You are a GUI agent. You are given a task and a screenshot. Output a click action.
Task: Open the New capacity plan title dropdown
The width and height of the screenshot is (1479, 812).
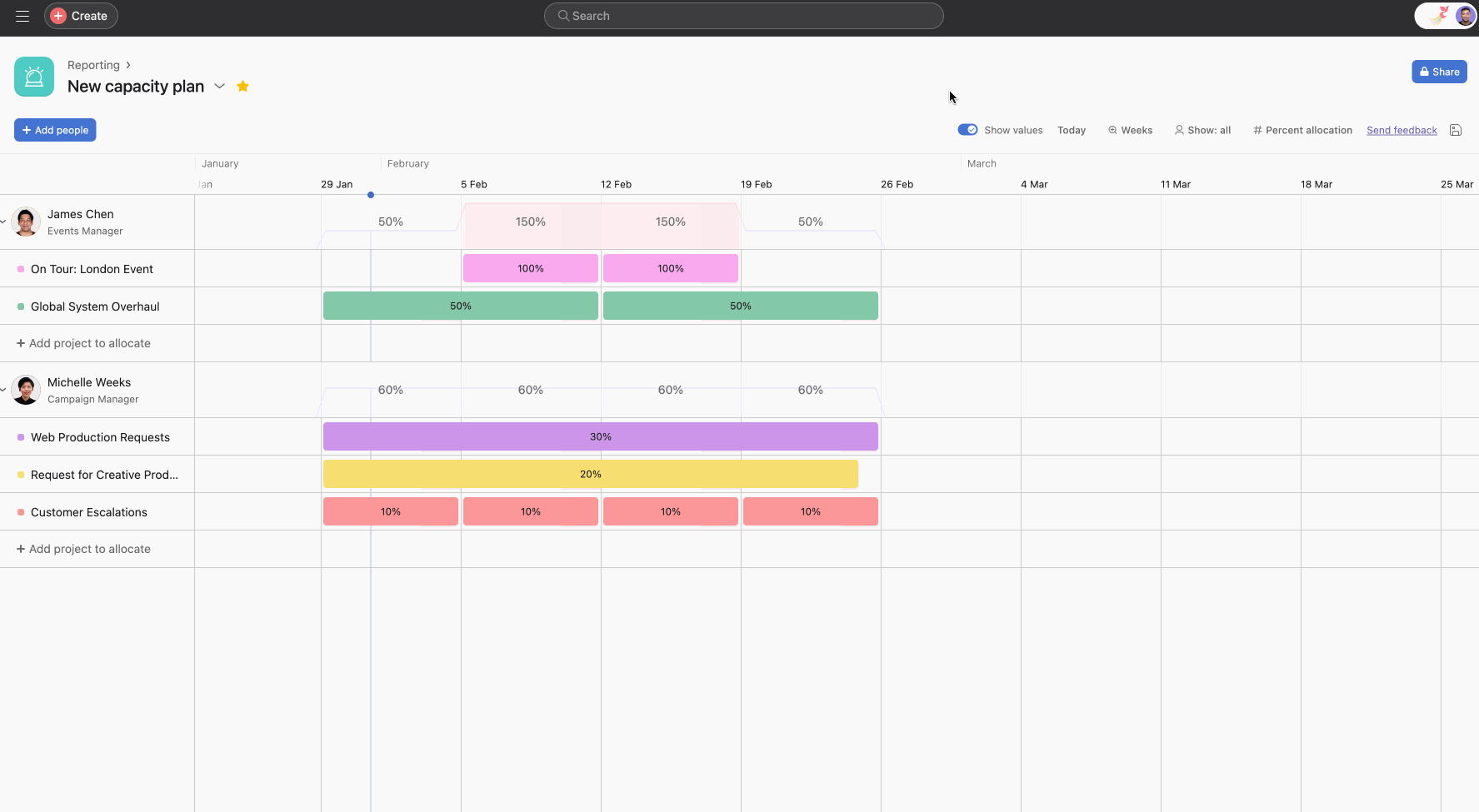coord(219,86)
